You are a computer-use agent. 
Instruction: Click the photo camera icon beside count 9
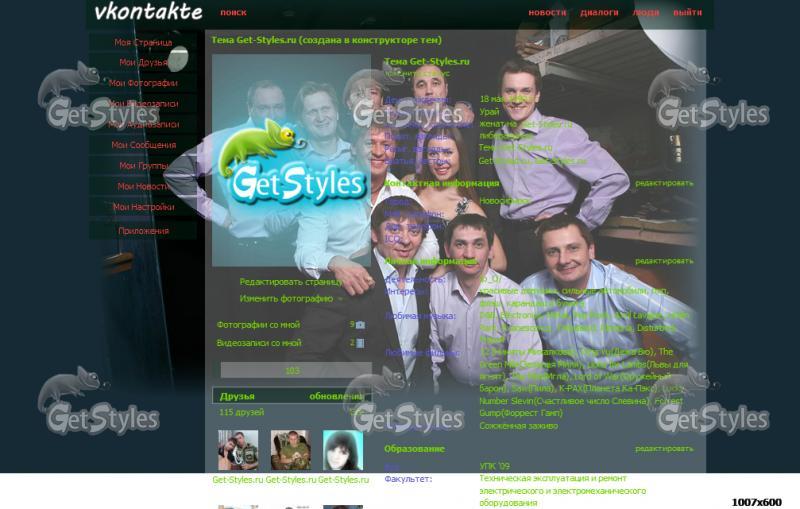click(360, 325)
